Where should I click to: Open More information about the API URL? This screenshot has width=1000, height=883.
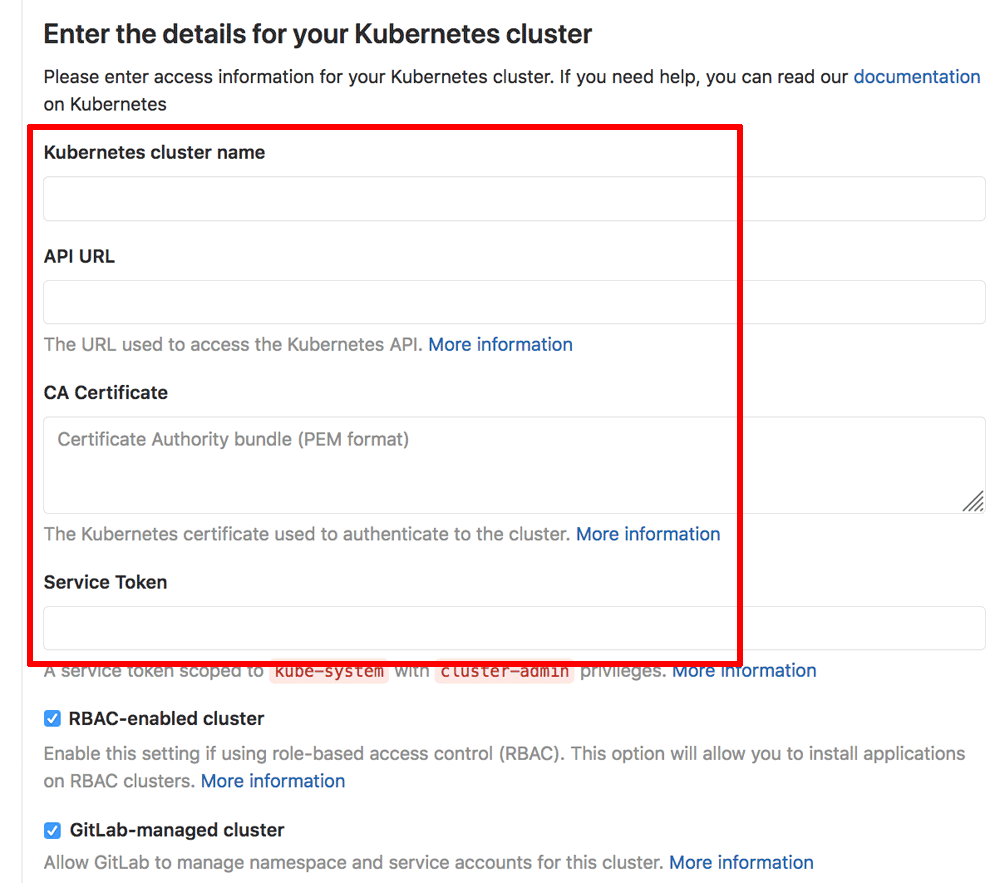click(500, 345)
